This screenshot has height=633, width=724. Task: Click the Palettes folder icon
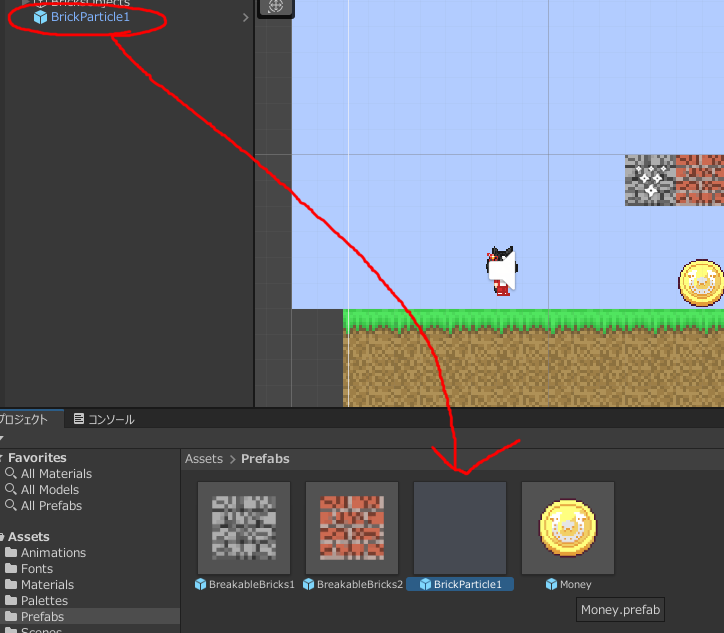coord(11,600)
